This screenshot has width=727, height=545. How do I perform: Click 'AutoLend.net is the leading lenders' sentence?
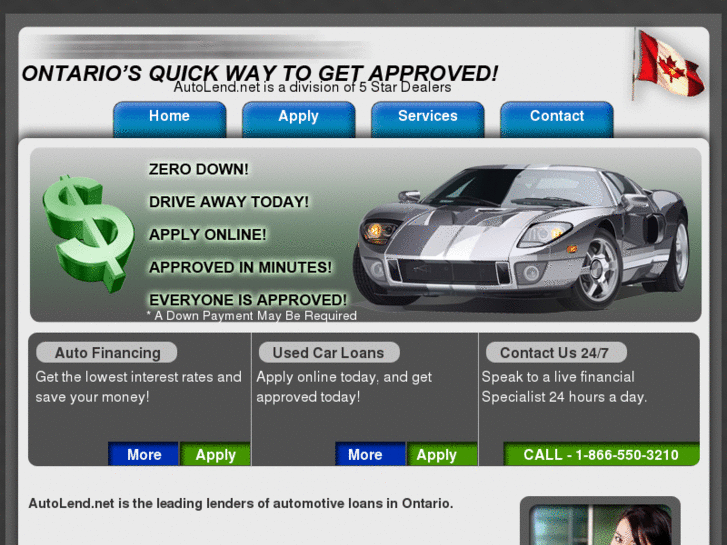(241, 503)
